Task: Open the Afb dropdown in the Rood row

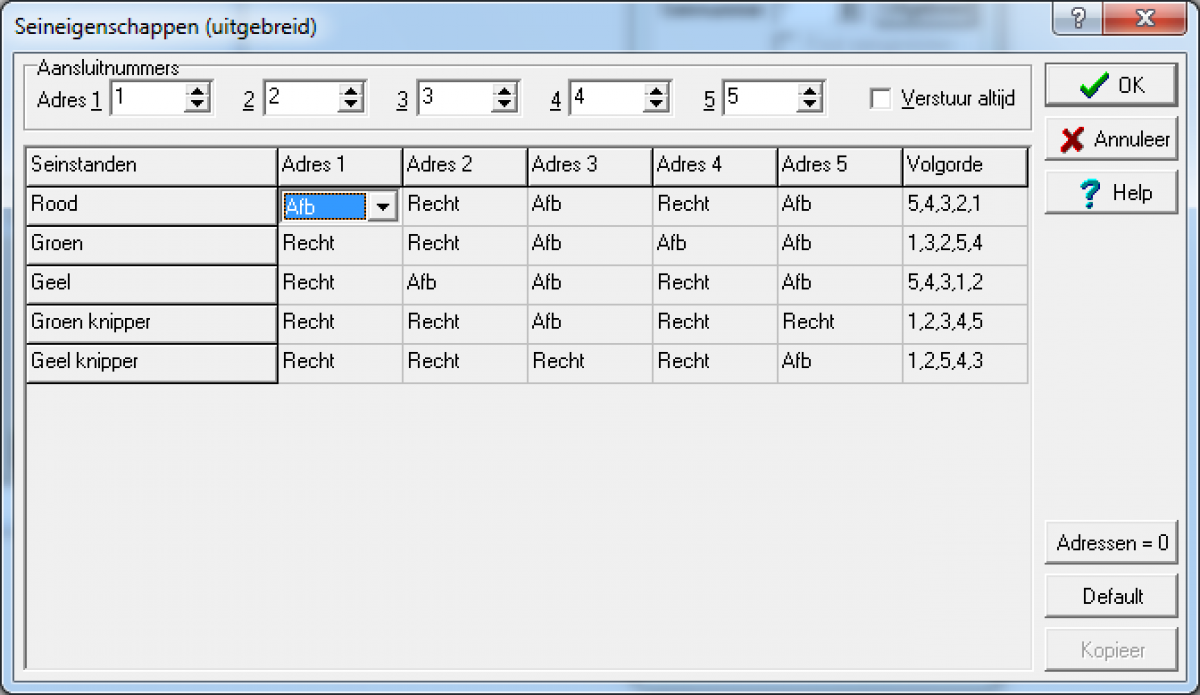Action: click(x=382, y=207)
